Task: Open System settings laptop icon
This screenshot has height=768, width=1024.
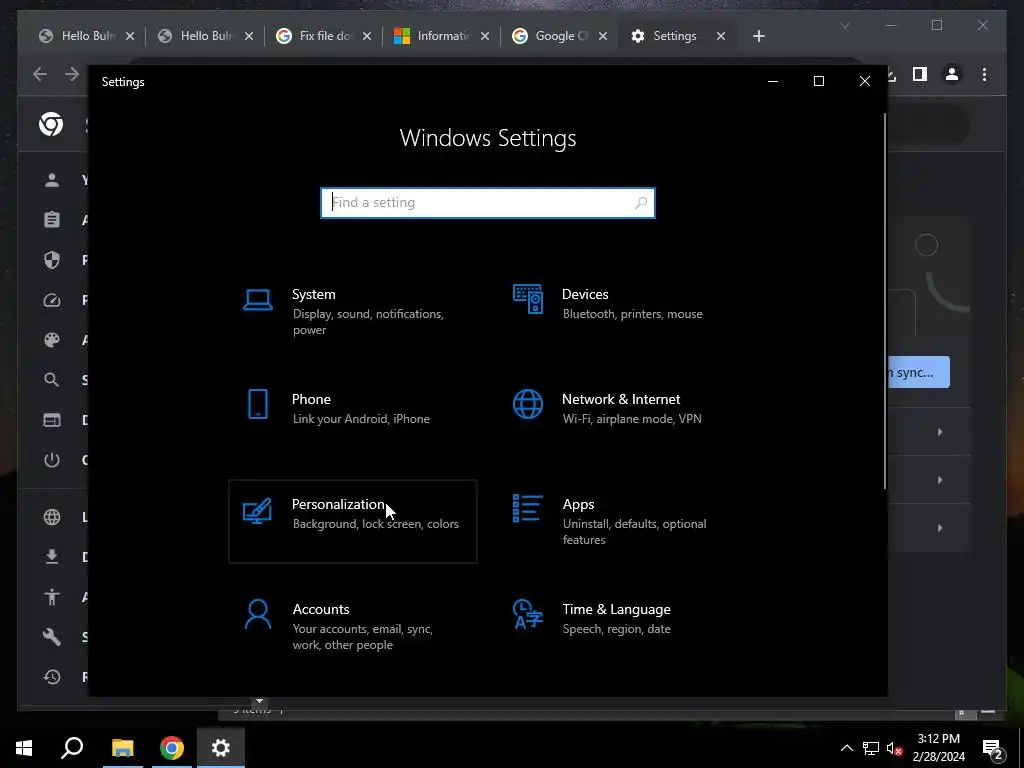Action: pyautogui.click(x=257, y=300)
